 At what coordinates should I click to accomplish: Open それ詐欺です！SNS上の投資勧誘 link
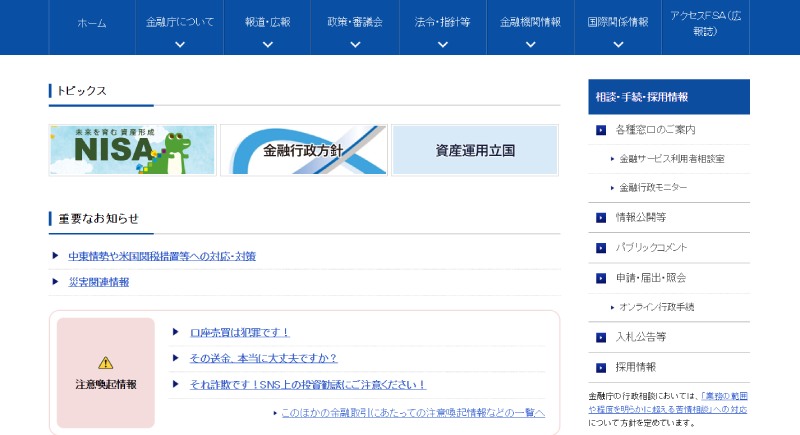tap(307, 385)
